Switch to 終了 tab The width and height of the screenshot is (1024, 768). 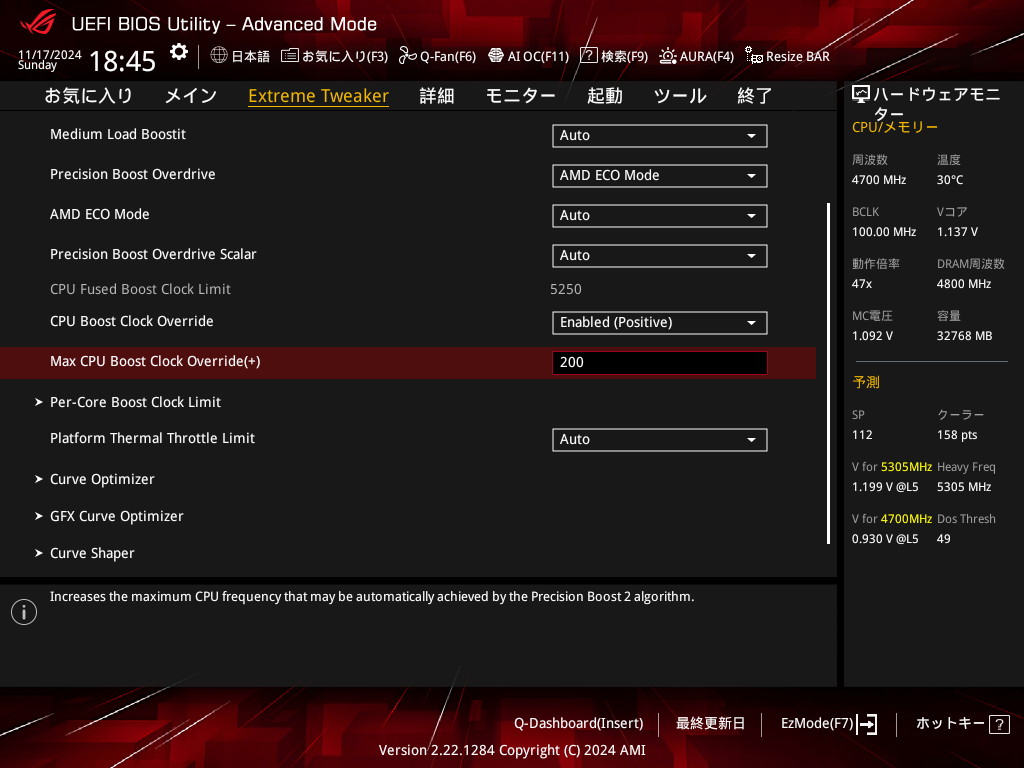[755, 96]
